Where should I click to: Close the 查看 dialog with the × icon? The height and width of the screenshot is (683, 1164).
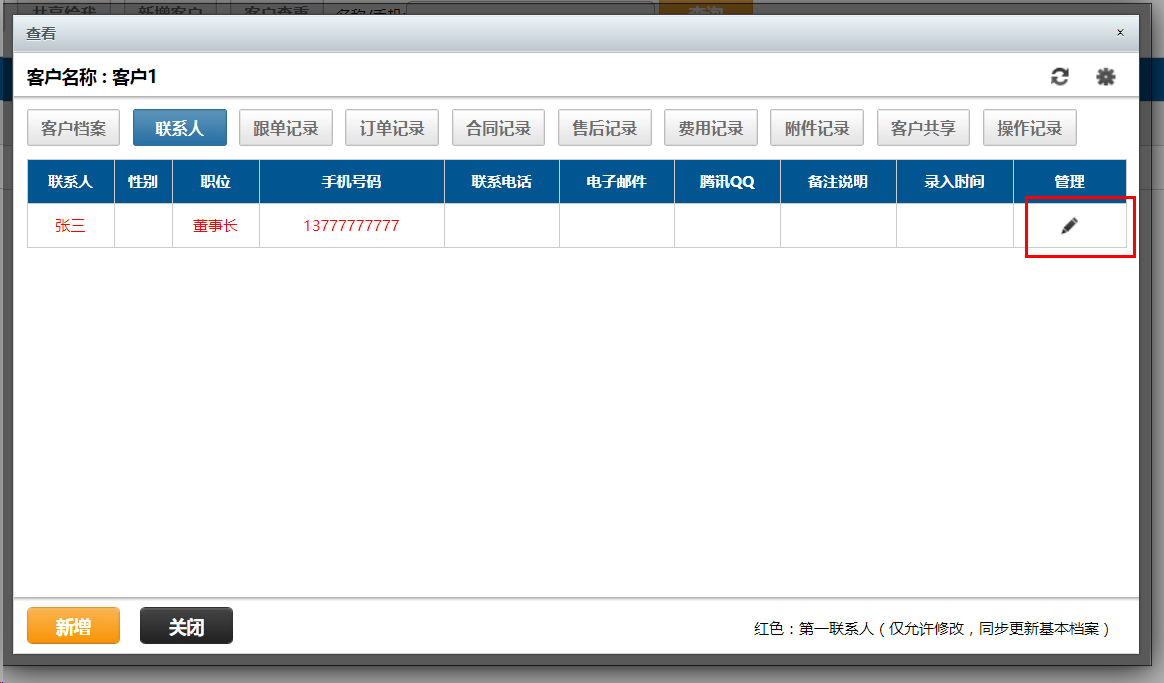(1120, 33)
